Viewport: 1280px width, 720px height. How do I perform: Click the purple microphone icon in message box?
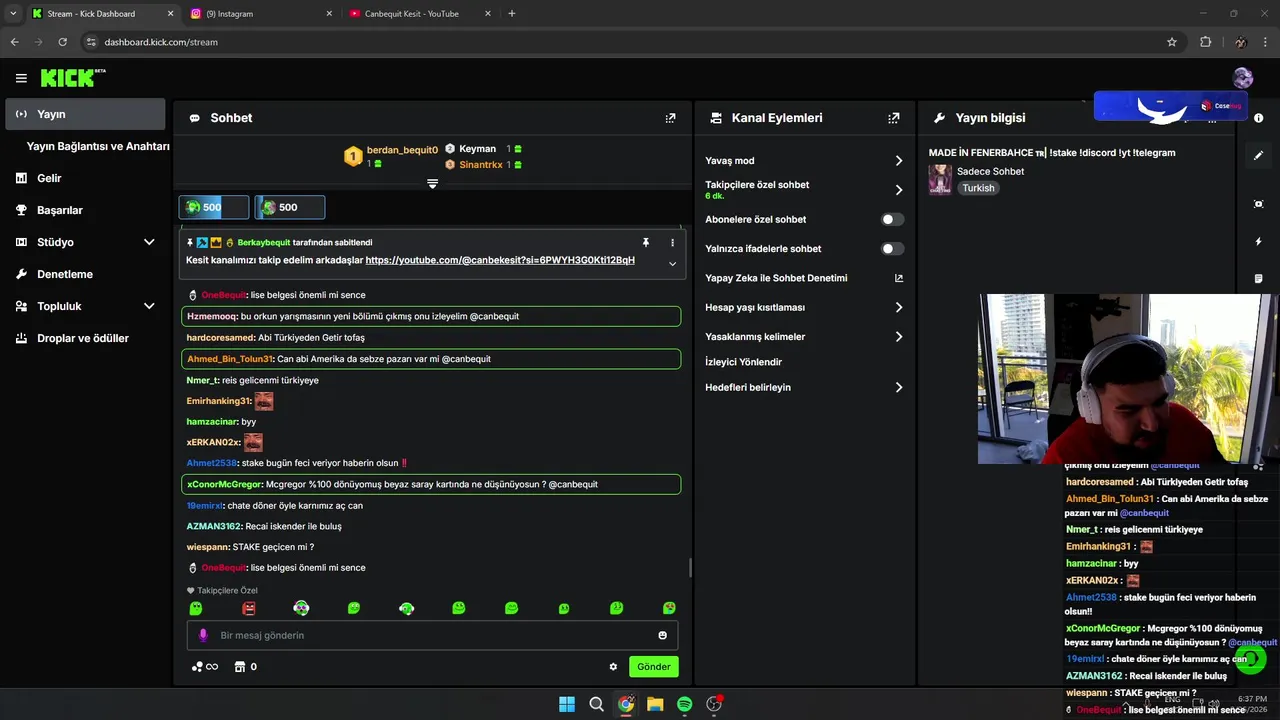(203, 635)
